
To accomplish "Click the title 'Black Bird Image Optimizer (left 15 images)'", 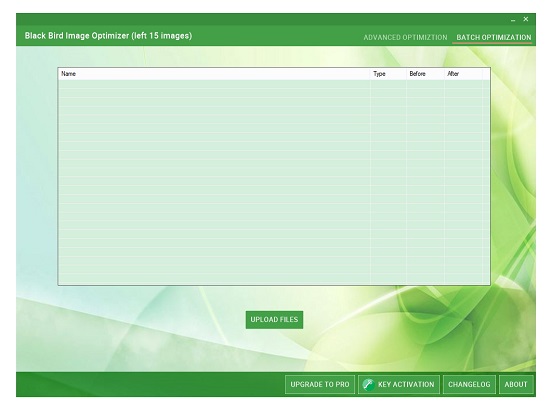I will coord(108,36).
